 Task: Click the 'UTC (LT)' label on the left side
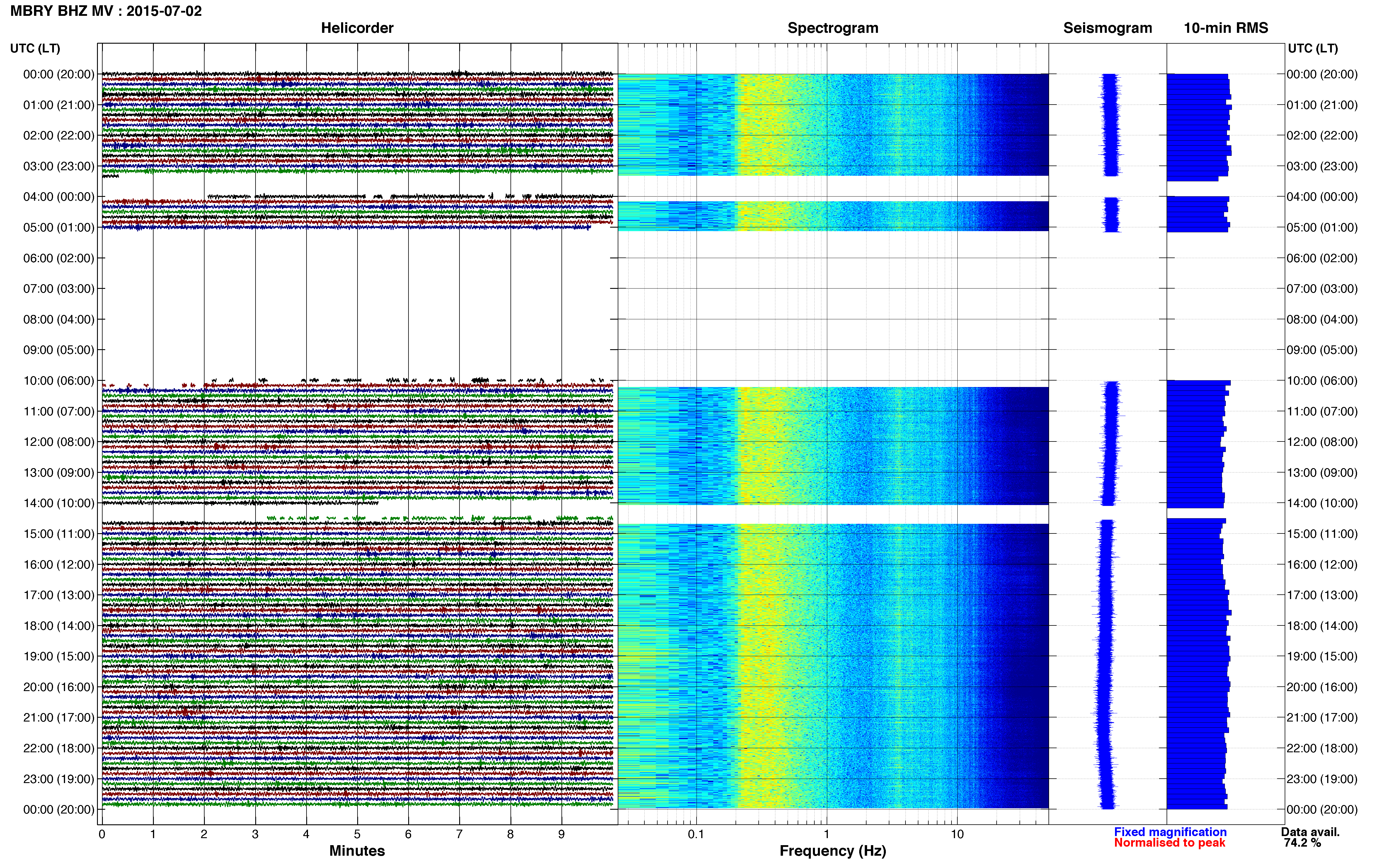35,48
